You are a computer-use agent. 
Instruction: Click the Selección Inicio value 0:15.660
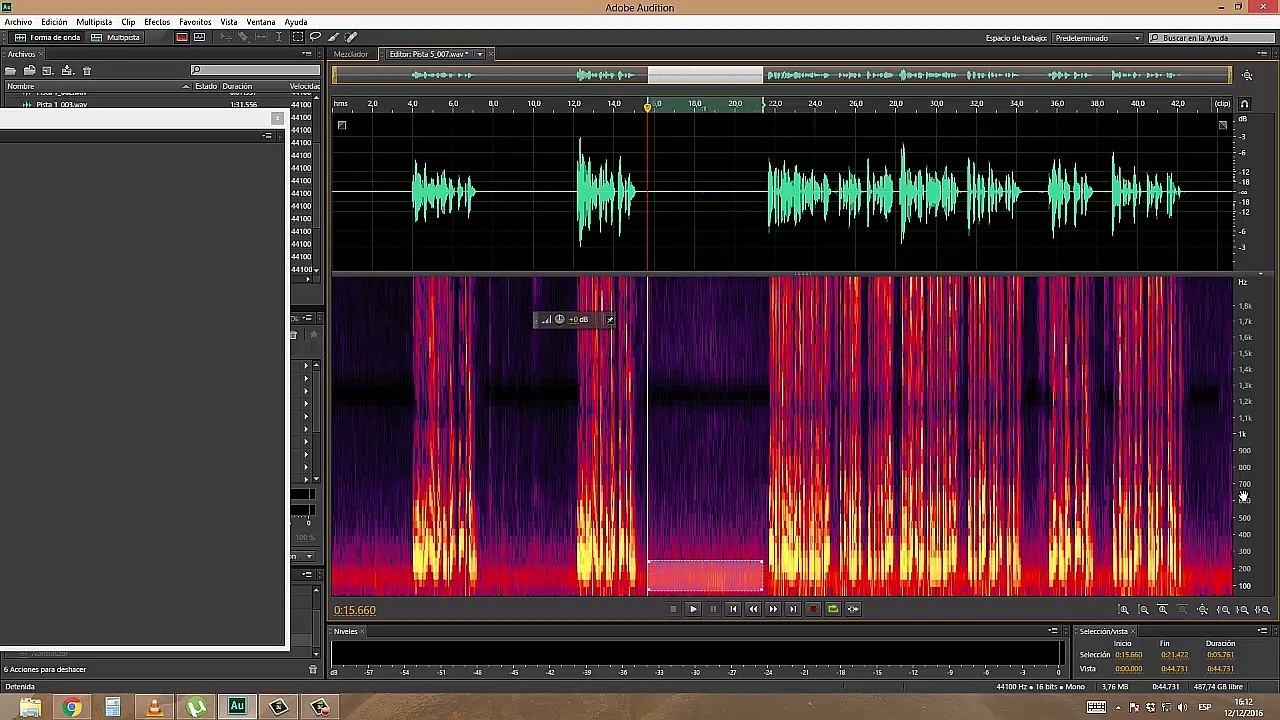pos(1128,655)
